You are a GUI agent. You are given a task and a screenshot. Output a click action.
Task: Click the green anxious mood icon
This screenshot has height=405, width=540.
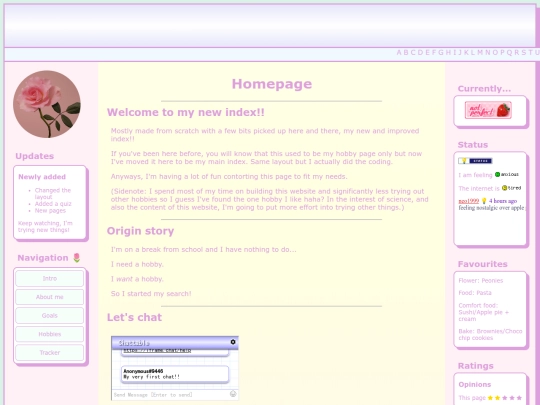[497, 175]
